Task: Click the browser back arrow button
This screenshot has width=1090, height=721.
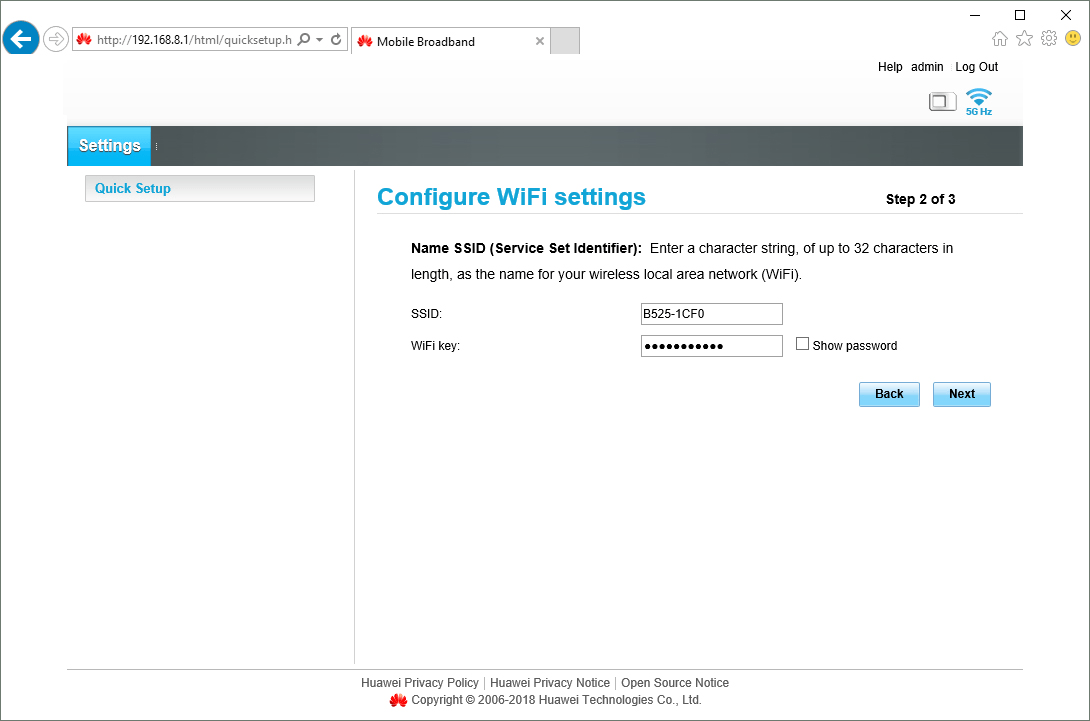Action: click(x=21, y=40)
